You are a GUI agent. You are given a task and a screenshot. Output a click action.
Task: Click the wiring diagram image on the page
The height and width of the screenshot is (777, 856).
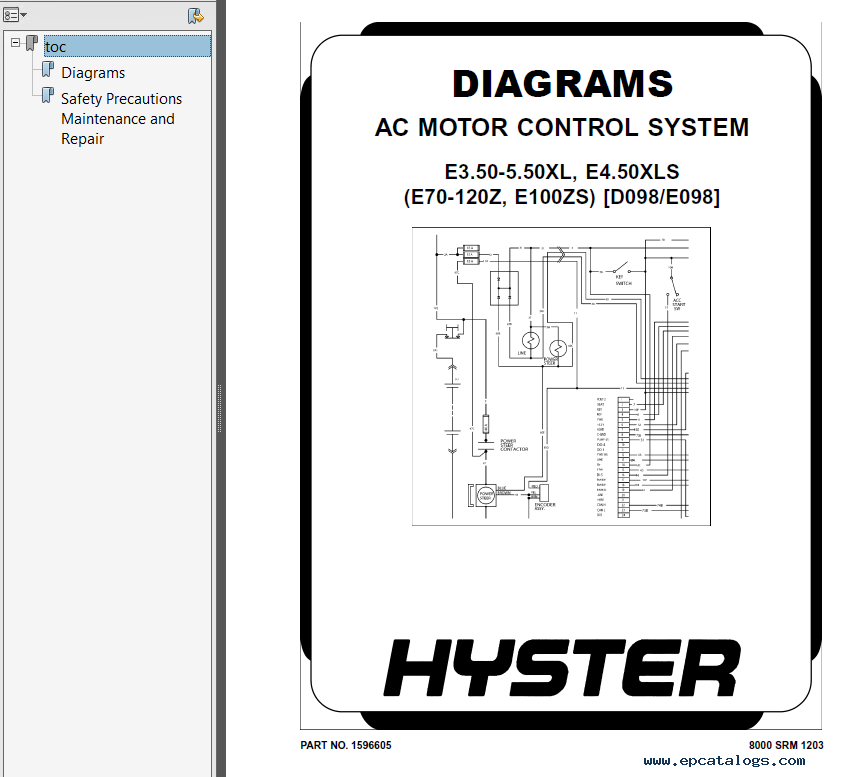pos(561,376)
